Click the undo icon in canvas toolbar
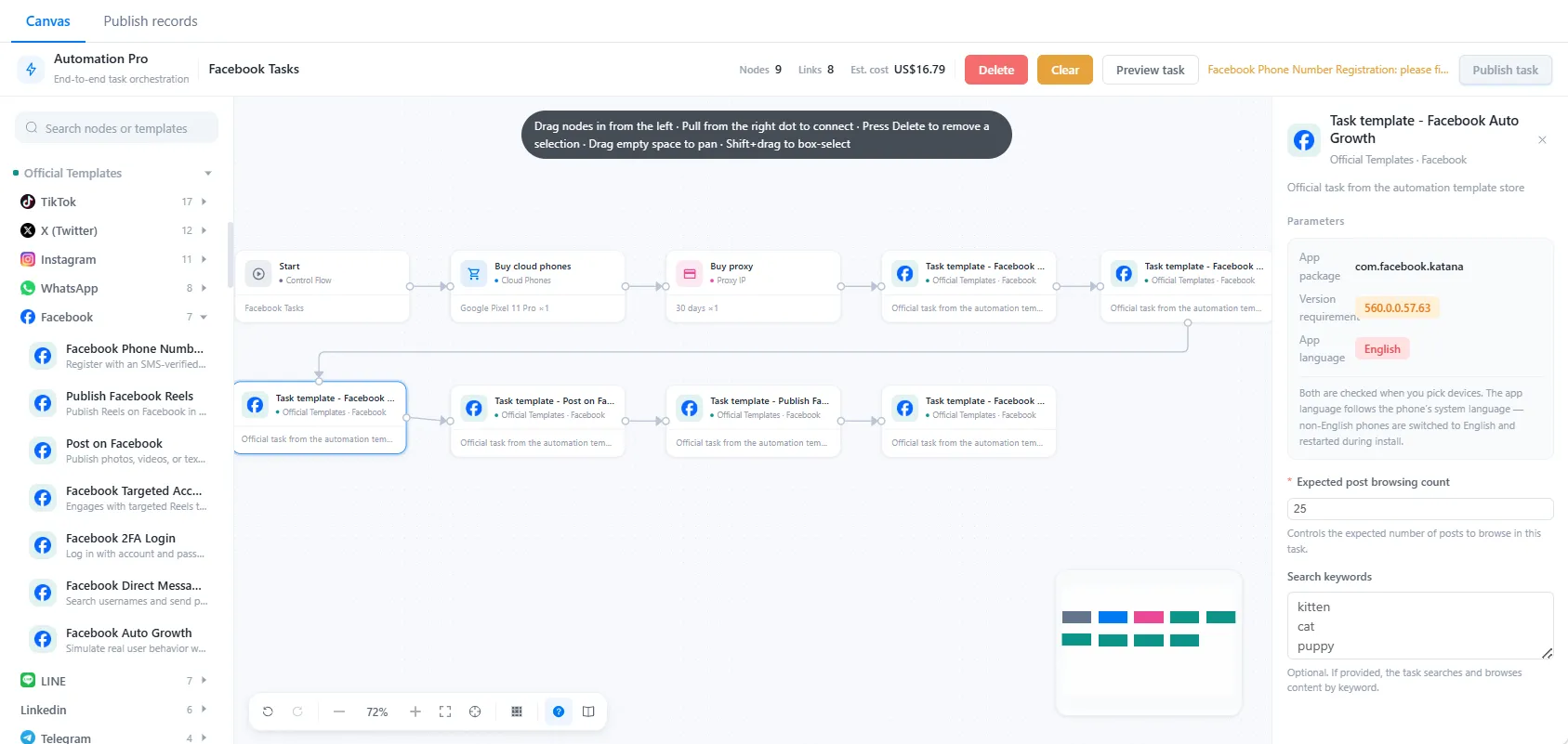Viewport: 1568px width, 744px height. 268,711
